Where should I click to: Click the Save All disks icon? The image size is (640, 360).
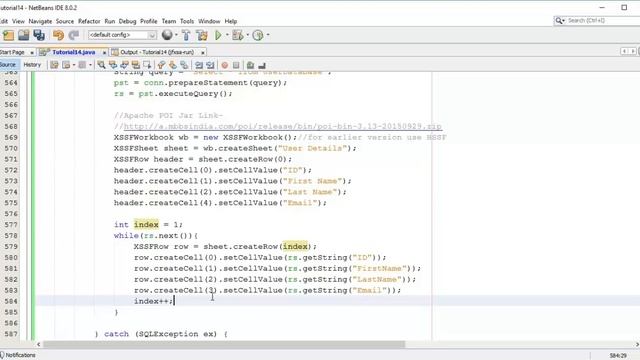click(x=39, y=35)
